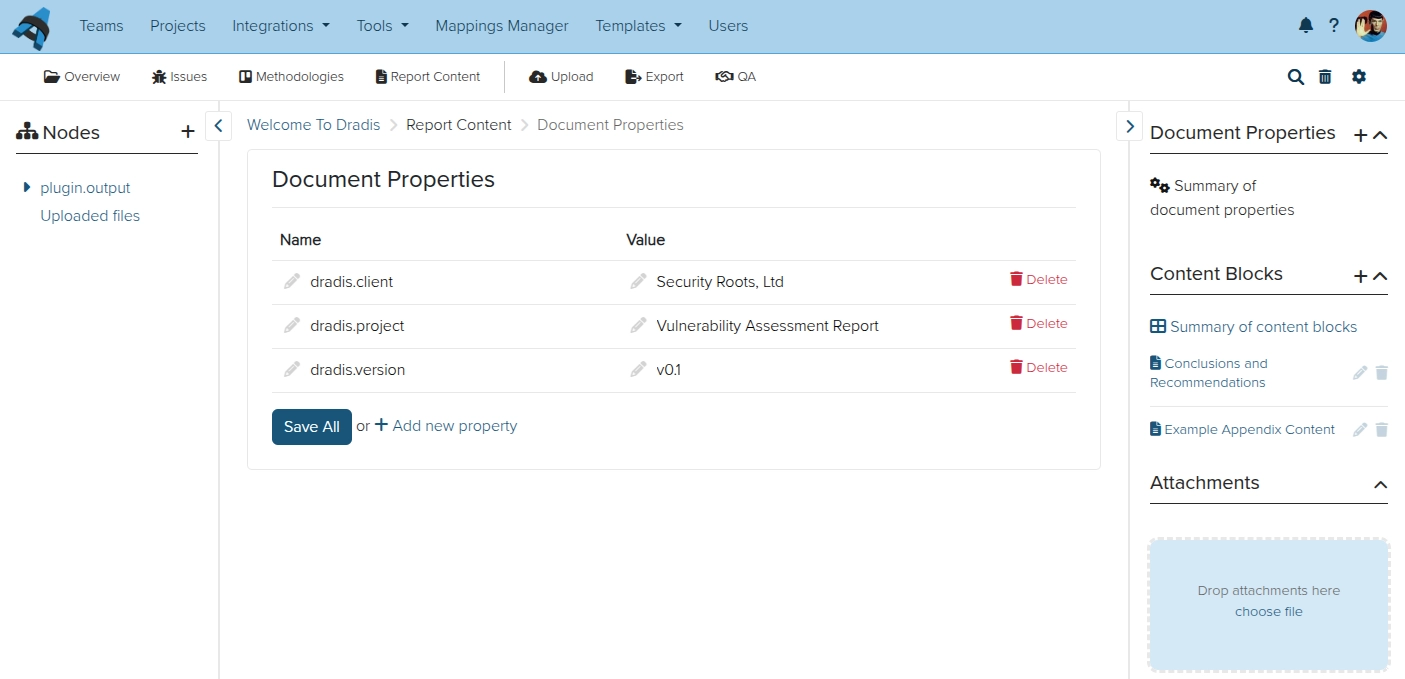Delete Example Appendix Content trash
Image resolution: width=1405 pixels, height=679 pixels.
coord(1382,430)
